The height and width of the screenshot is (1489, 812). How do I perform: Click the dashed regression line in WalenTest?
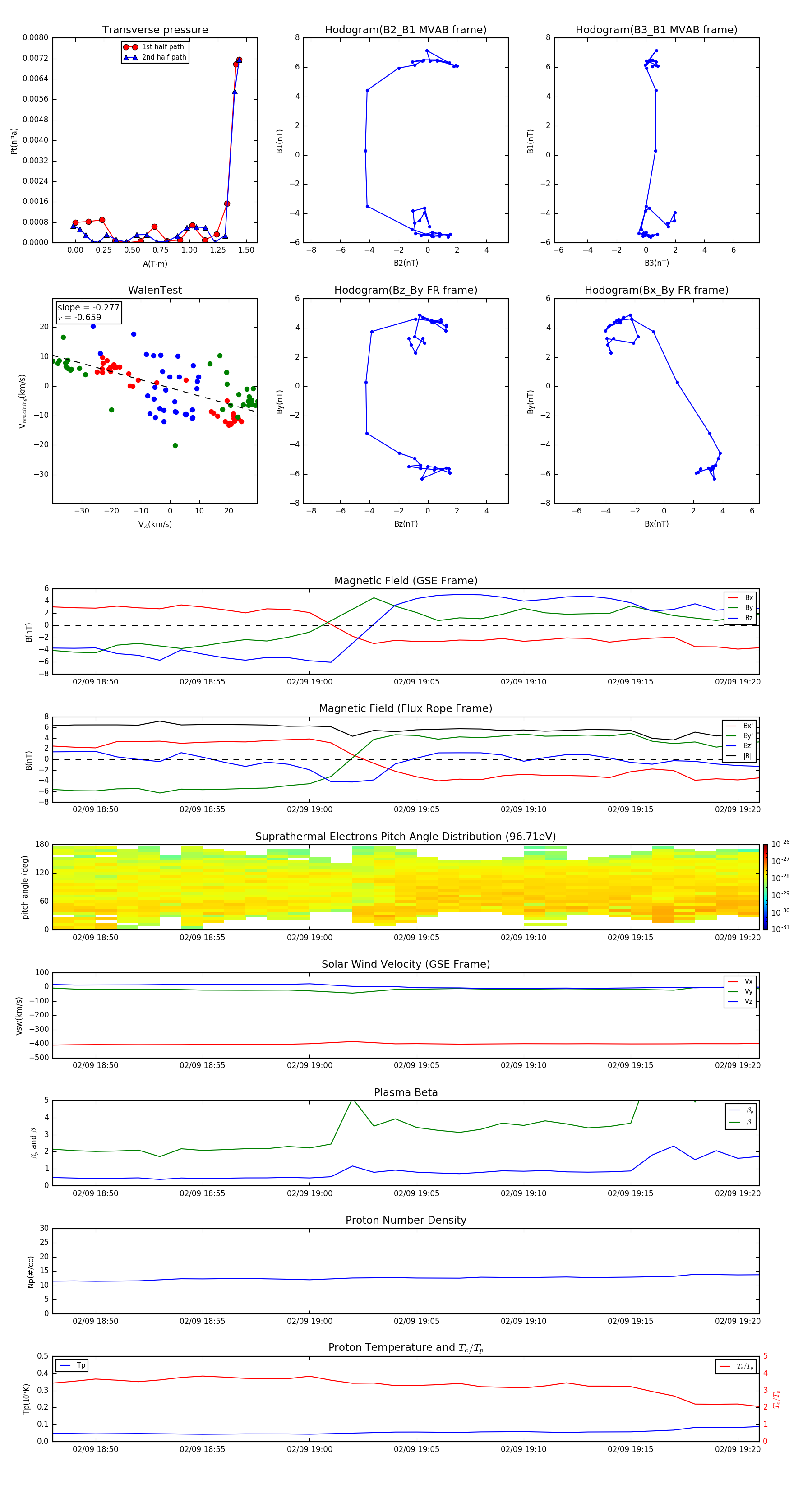pyautogui.click(x=154, y=384)
